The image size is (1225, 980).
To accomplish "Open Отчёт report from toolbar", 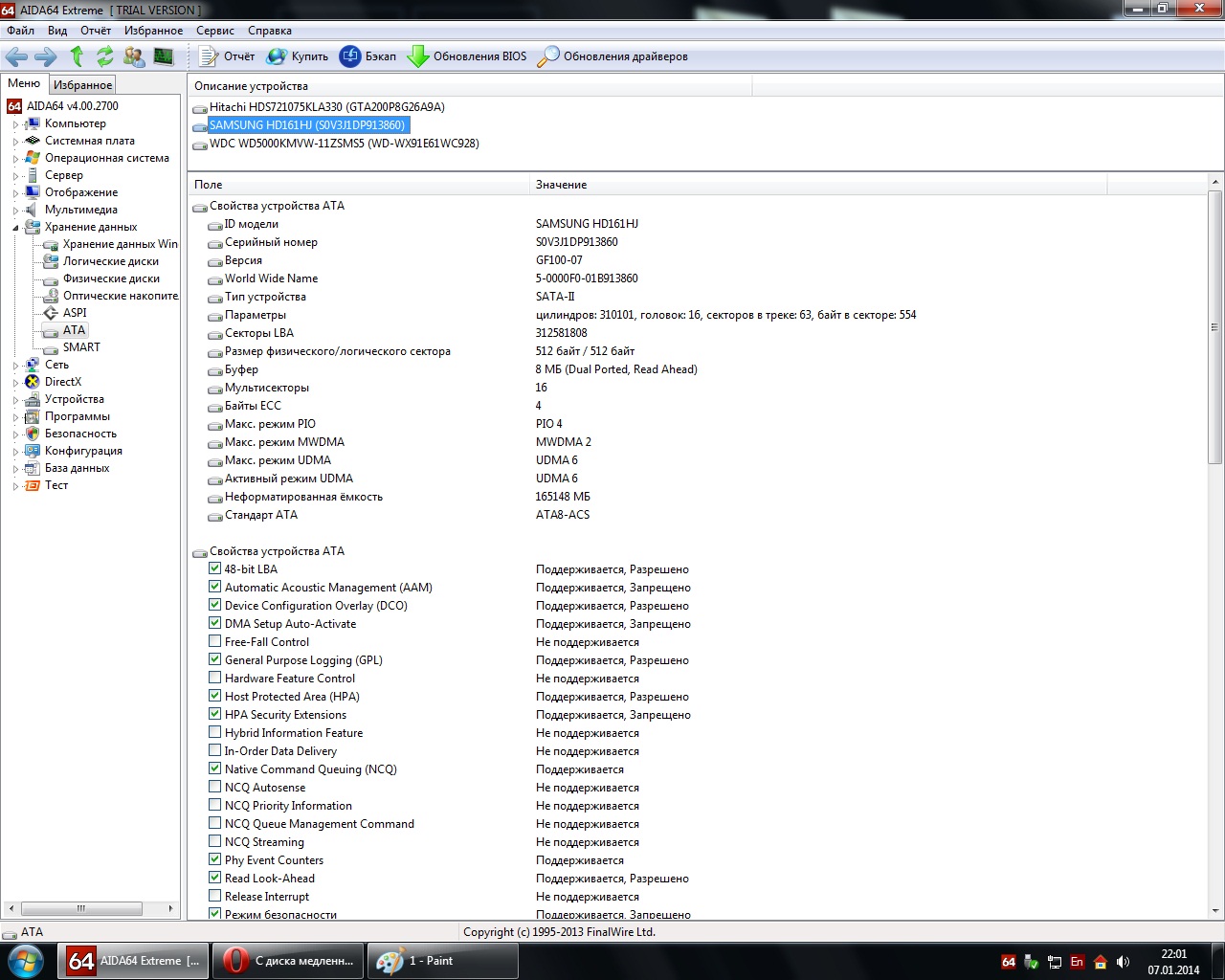I will [227, 56].
